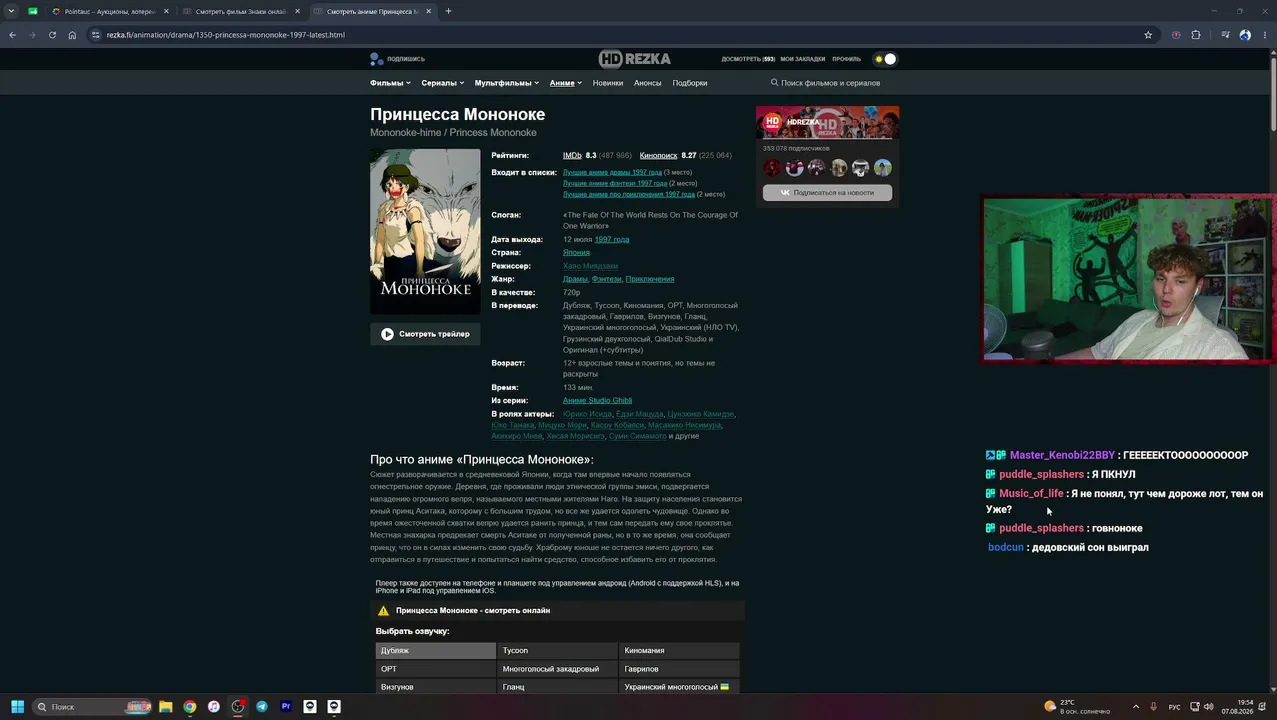1277x720 pixels.
Task: Open the 'Новинки' menu item
Action: click(608, 83)
